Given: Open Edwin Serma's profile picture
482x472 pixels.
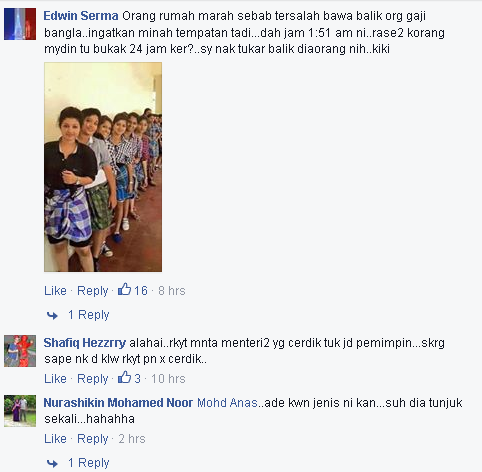Looking at the screenshot, I should [x=20, y=24].
